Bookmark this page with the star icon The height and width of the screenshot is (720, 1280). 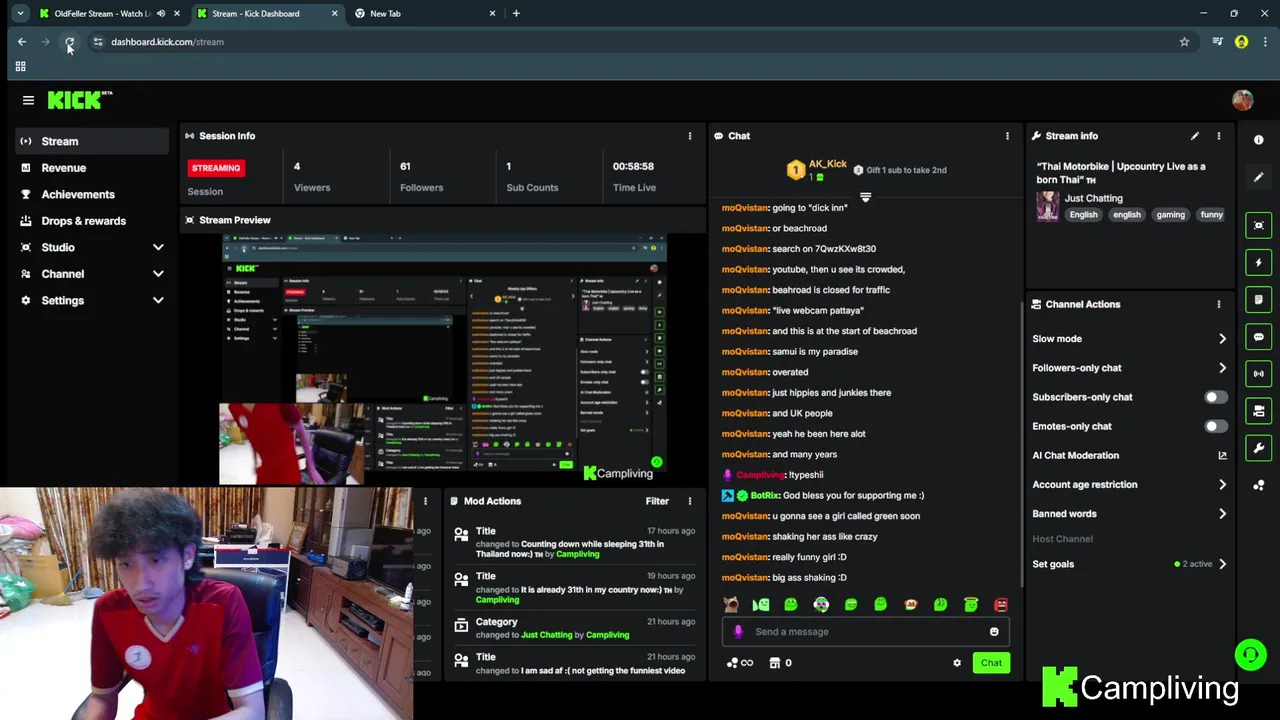click(x=1184, y=42)
